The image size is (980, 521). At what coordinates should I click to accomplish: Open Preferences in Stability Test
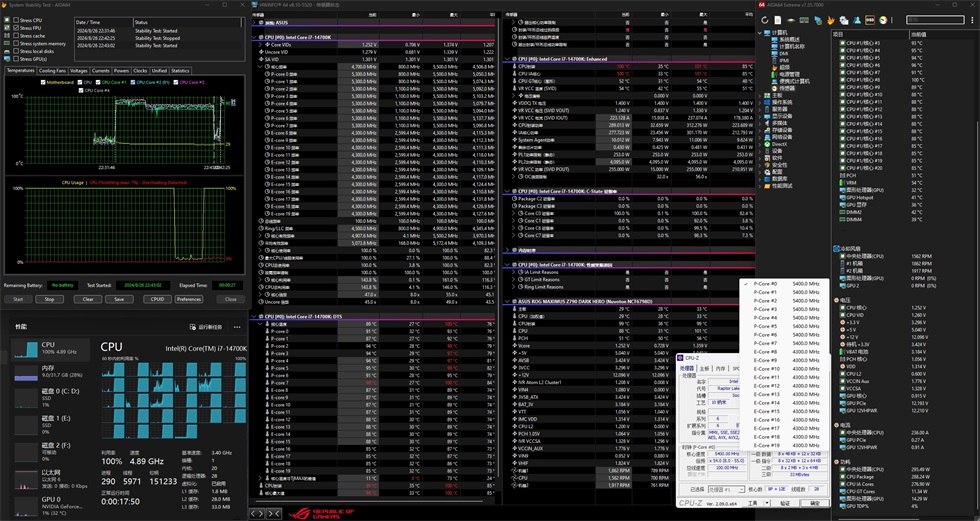click(189, 299)
